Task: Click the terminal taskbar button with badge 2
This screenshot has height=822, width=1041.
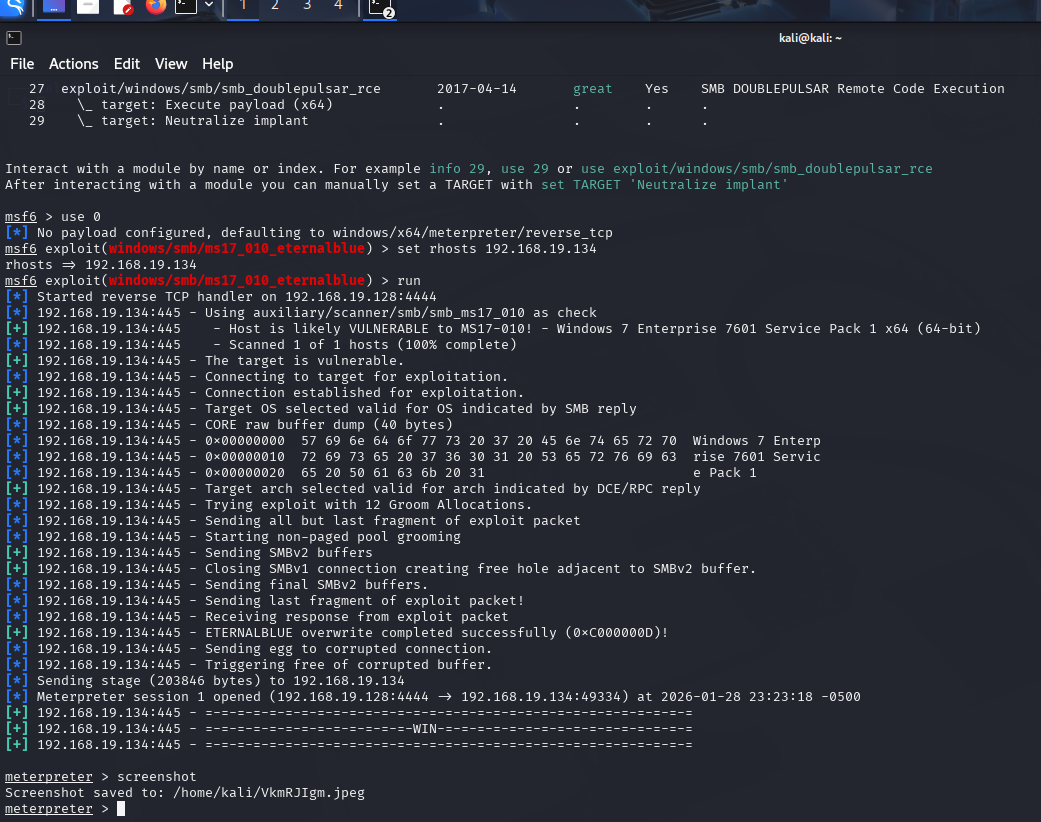Action: 380,7
